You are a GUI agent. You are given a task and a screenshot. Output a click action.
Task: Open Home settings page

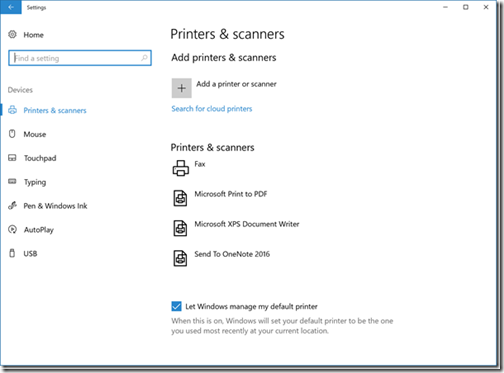pos(33,35)
